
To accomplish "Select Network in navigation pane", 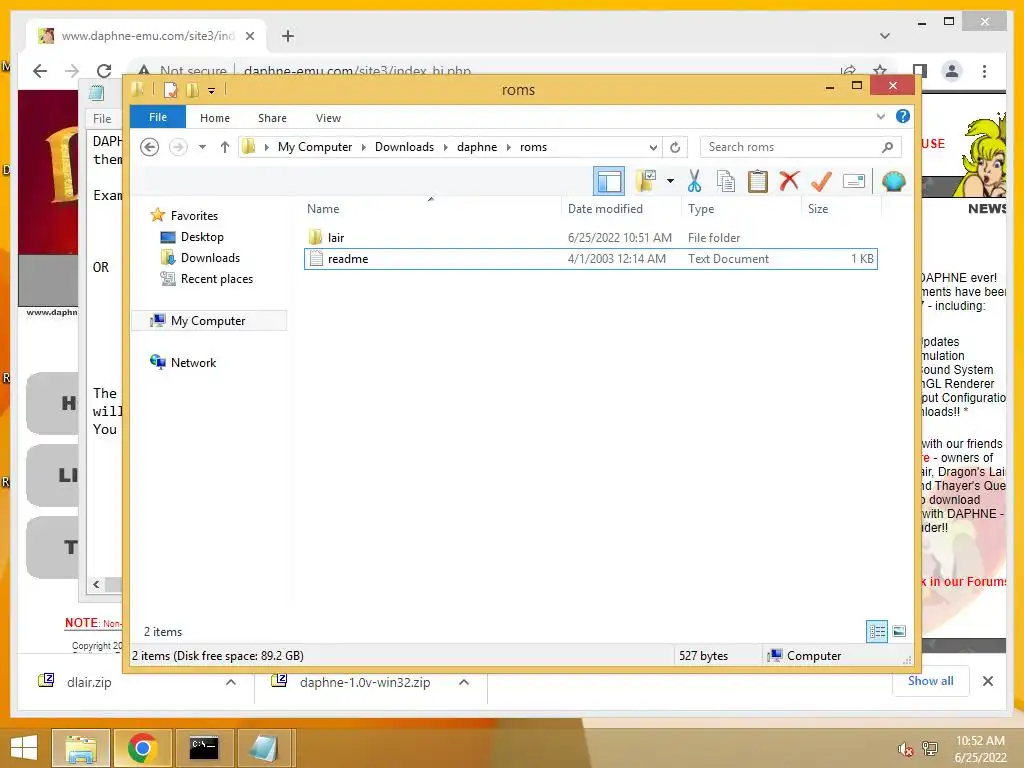I will (193, 362).
